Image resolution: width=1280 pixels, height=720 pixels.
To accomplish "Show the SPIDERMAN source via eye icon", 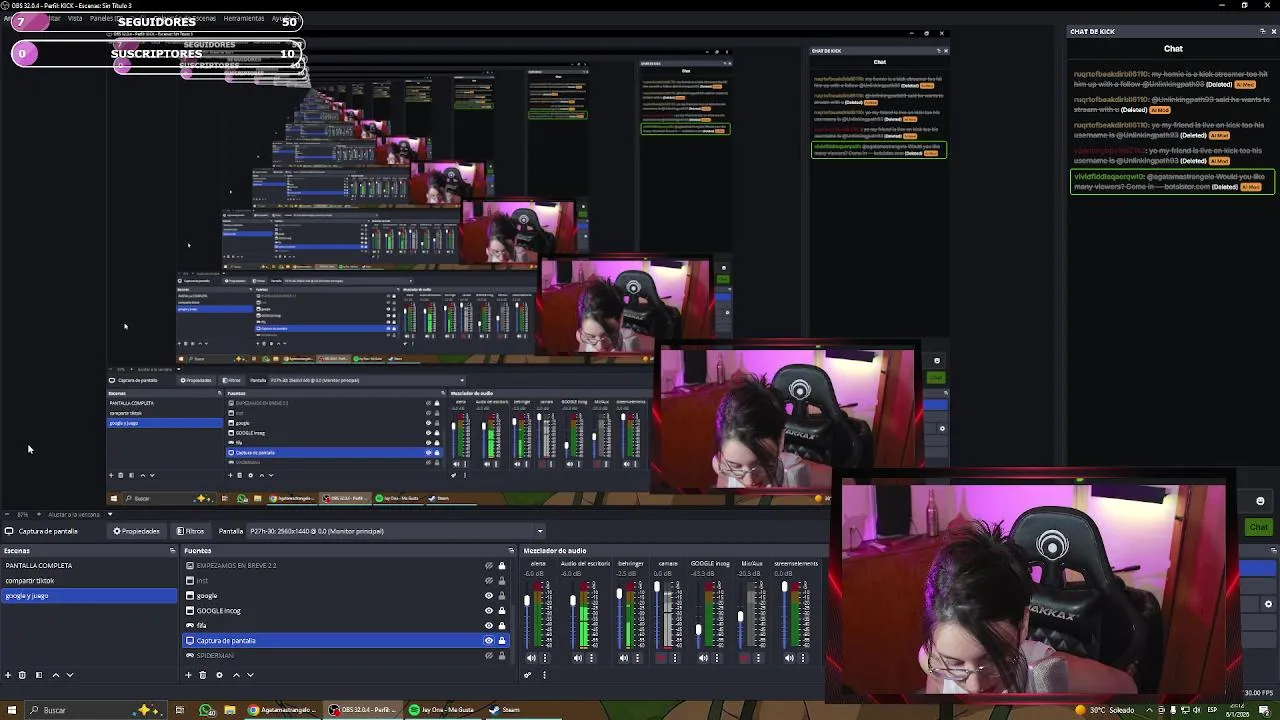I will click(x=489, y=656).
